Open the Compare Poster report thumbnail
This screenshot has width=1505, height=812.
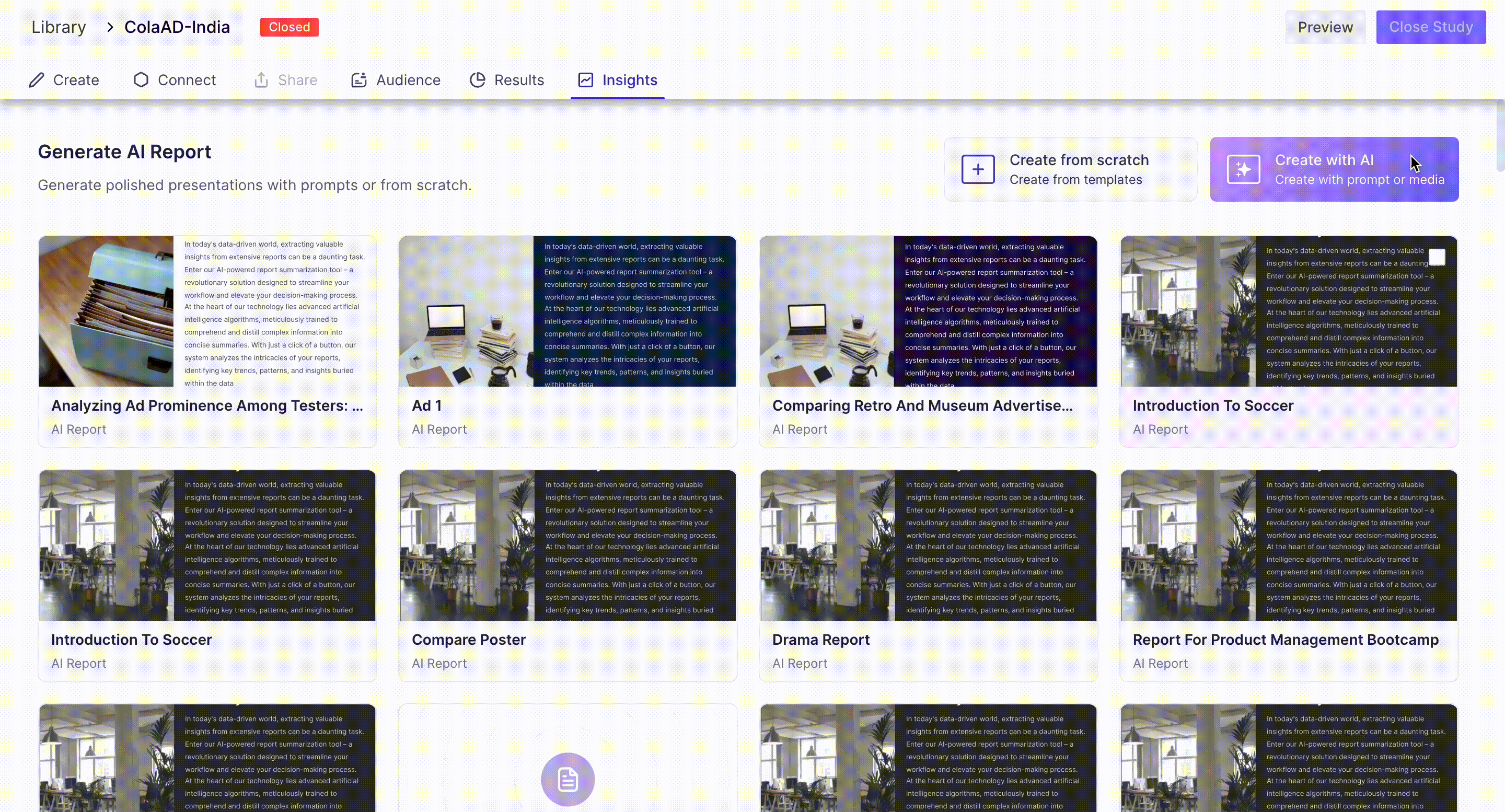[x=568, y=546]
